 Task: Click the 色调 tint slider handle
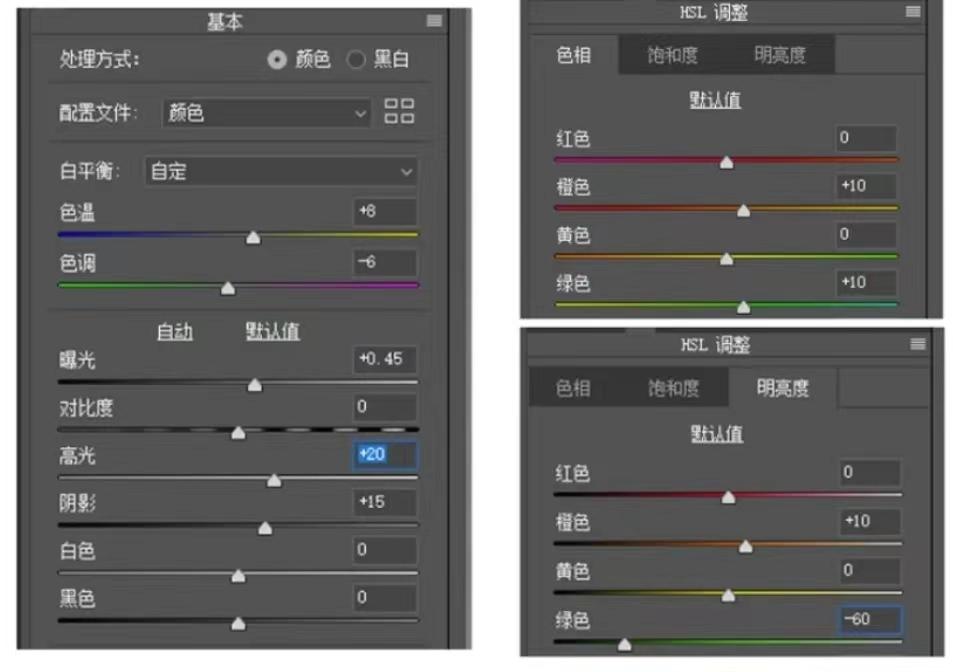[228, 288]
